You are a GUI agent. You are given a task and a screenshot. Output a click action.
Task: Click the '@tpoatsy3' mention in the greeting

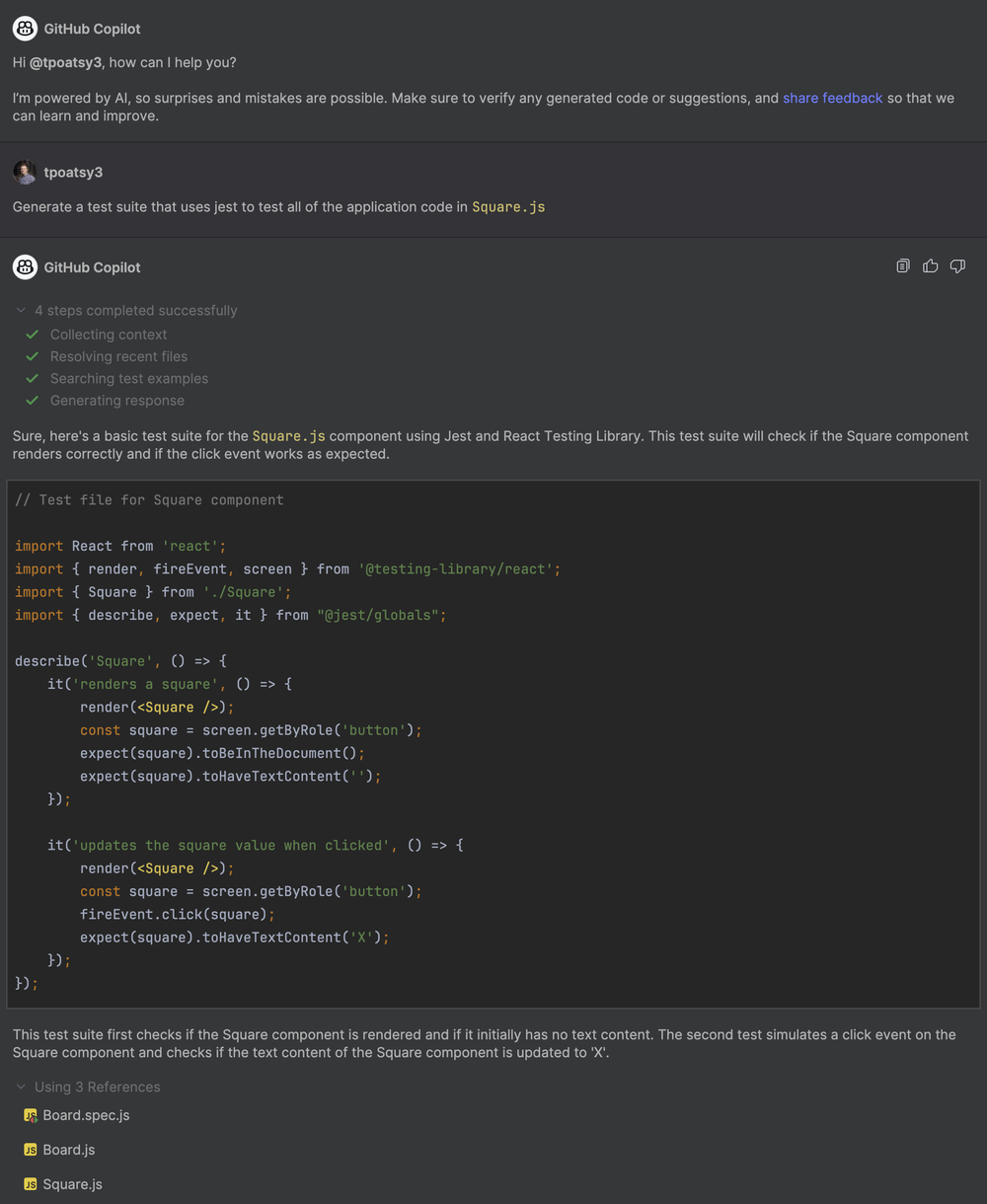coord(65,62)
